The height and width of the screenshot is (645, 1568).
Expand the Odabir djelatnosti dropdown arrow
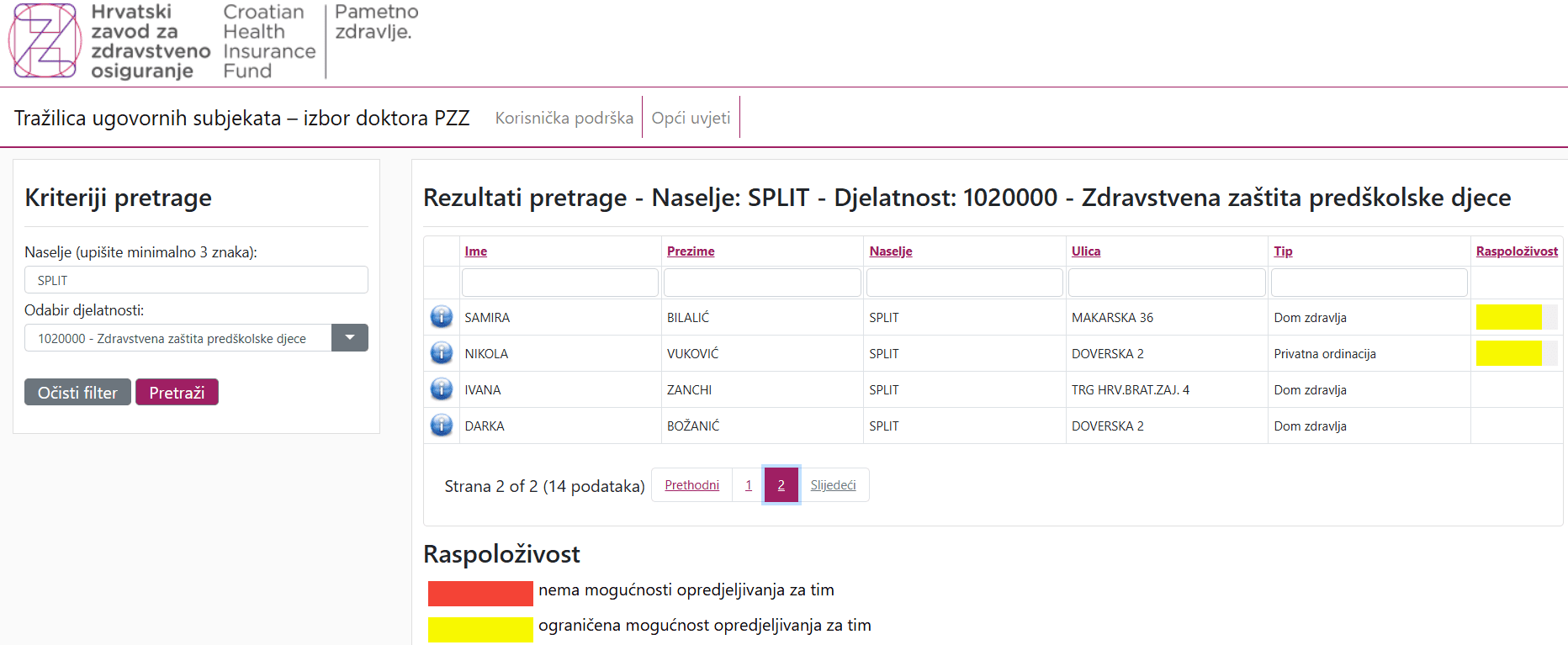(x=350, y=338)
